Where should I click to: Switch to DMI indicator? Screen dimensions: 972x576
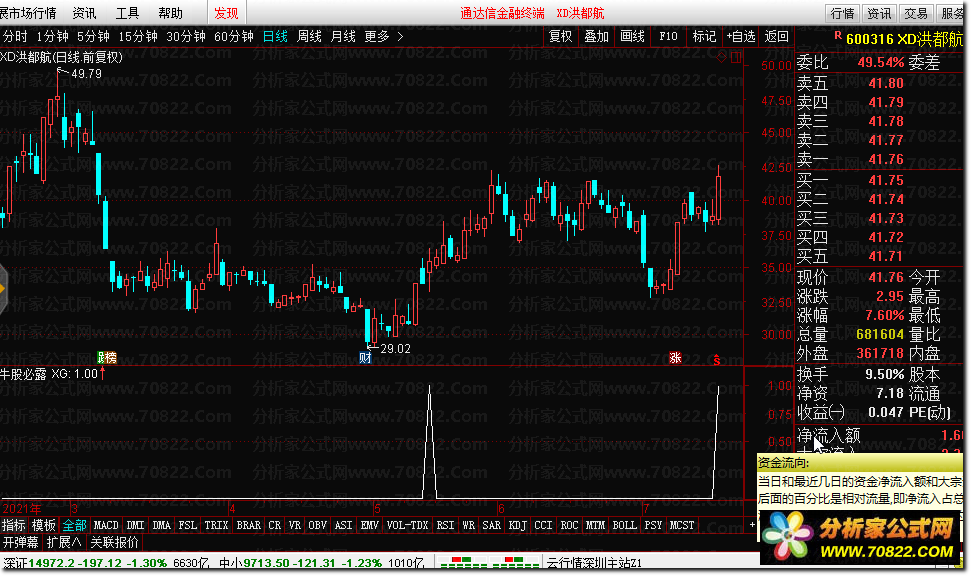[x=135, y=525]
